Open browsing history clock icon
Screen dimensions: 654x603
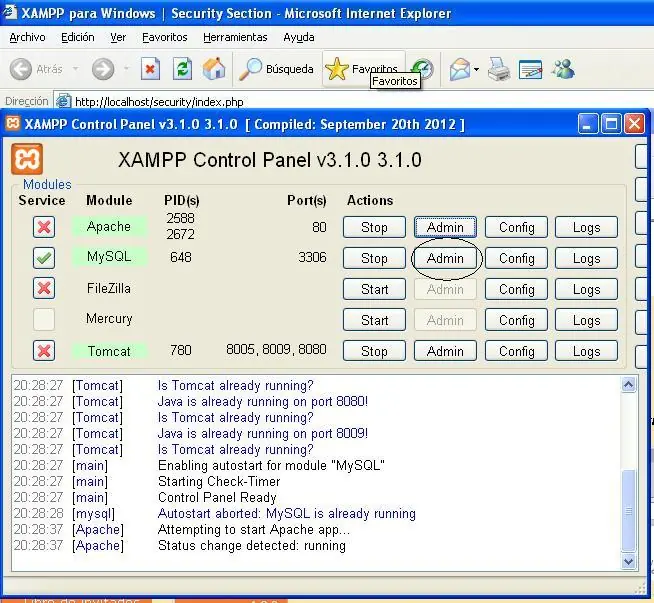424,67
